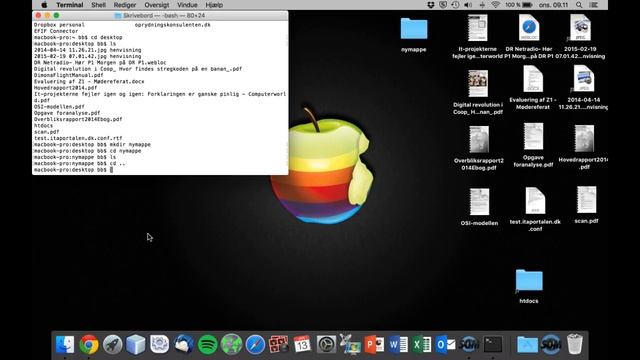
Task: Click the clock showing ons. 09.11
Action: [x=553, y=5]
